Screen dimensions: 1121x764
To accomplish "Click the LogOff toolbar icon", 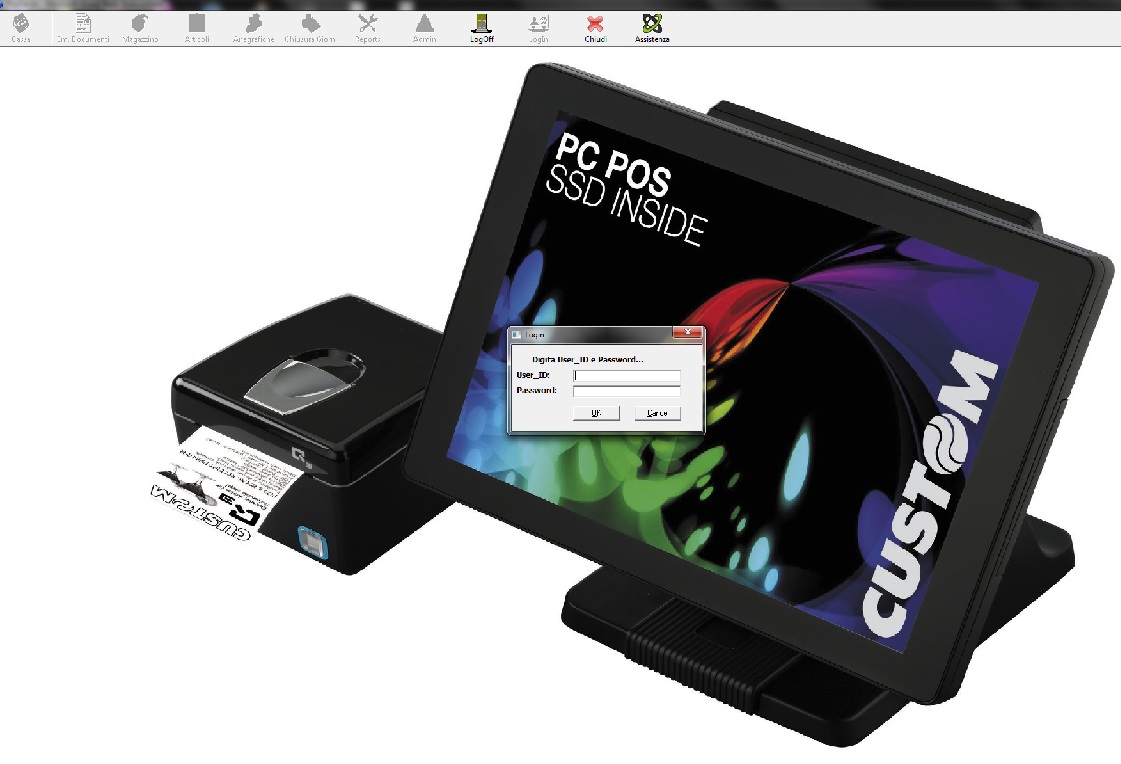I will click(482, 28).
